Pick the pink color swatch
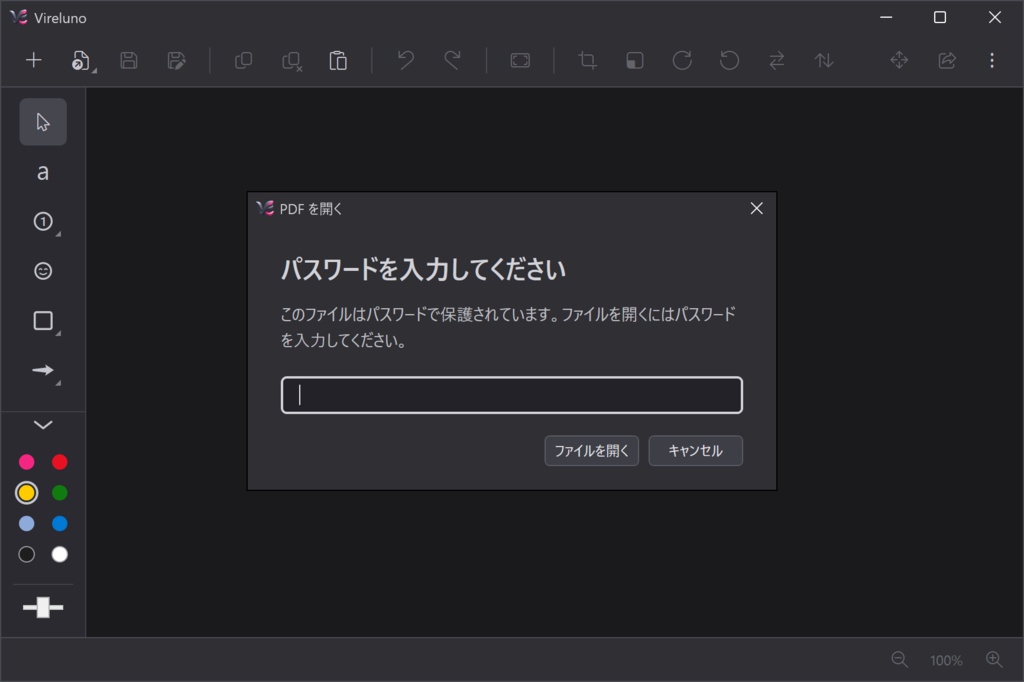 [27, 462]
